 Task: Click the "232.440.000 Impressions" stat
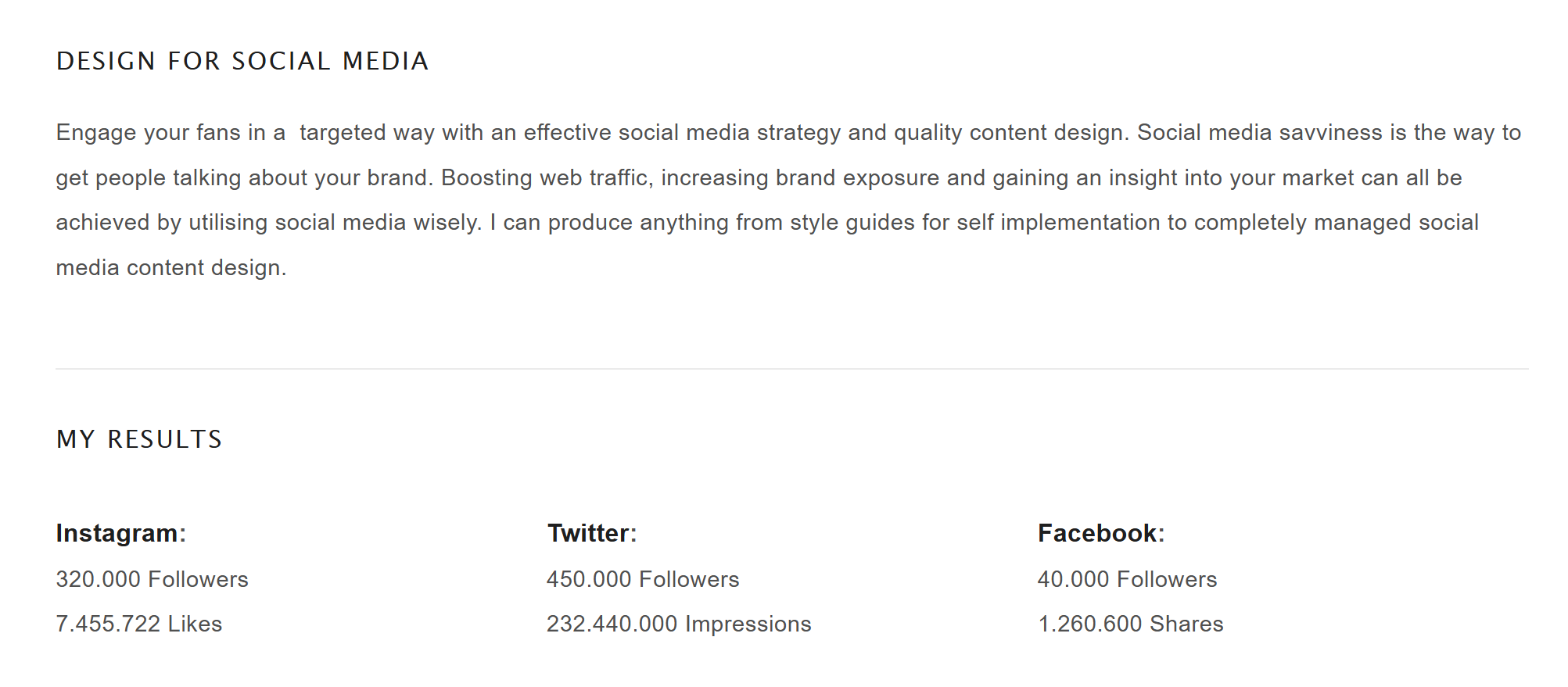coord(679,624)
